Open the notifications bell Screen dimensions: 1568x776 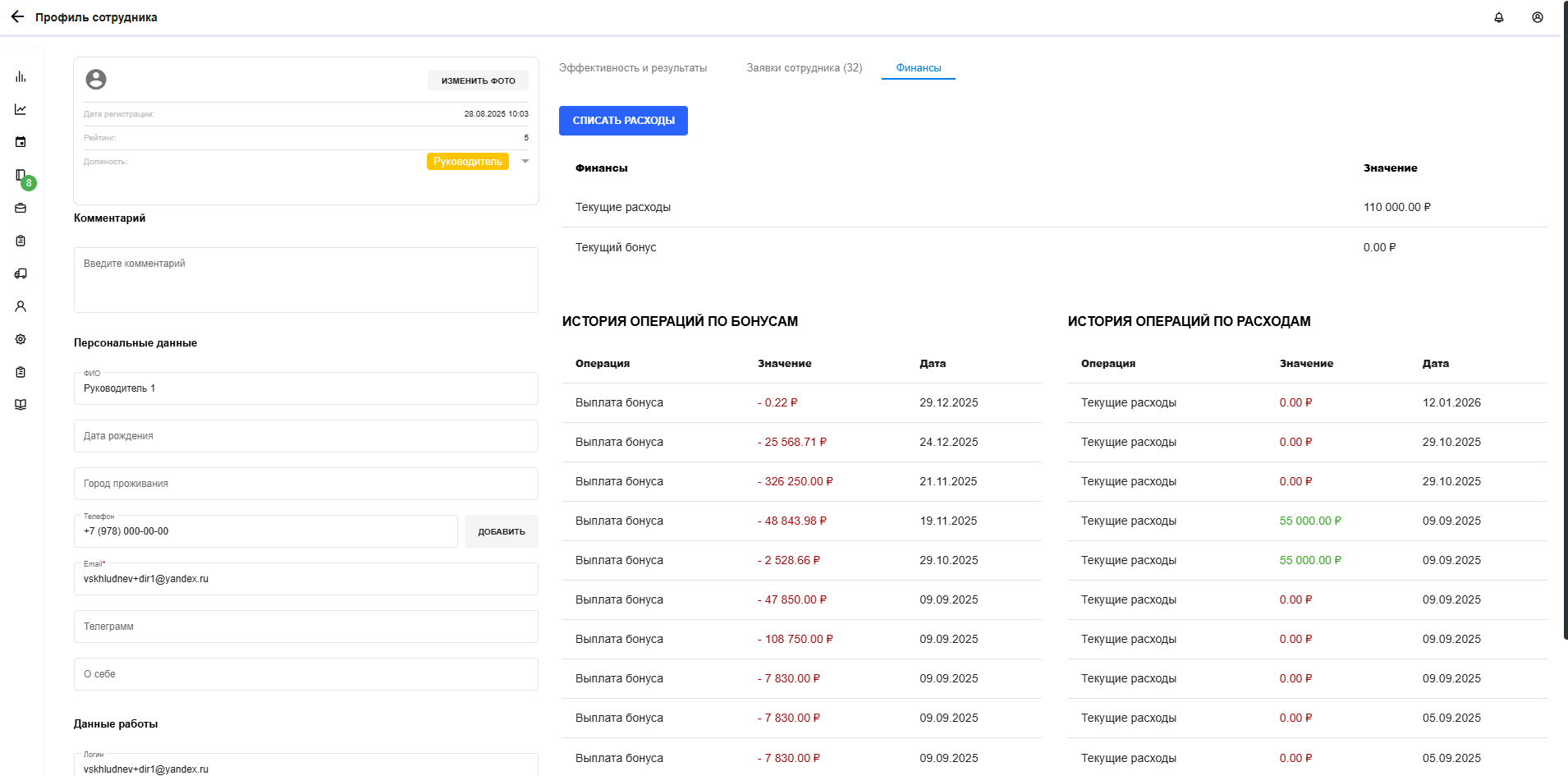pos(1499,17)
